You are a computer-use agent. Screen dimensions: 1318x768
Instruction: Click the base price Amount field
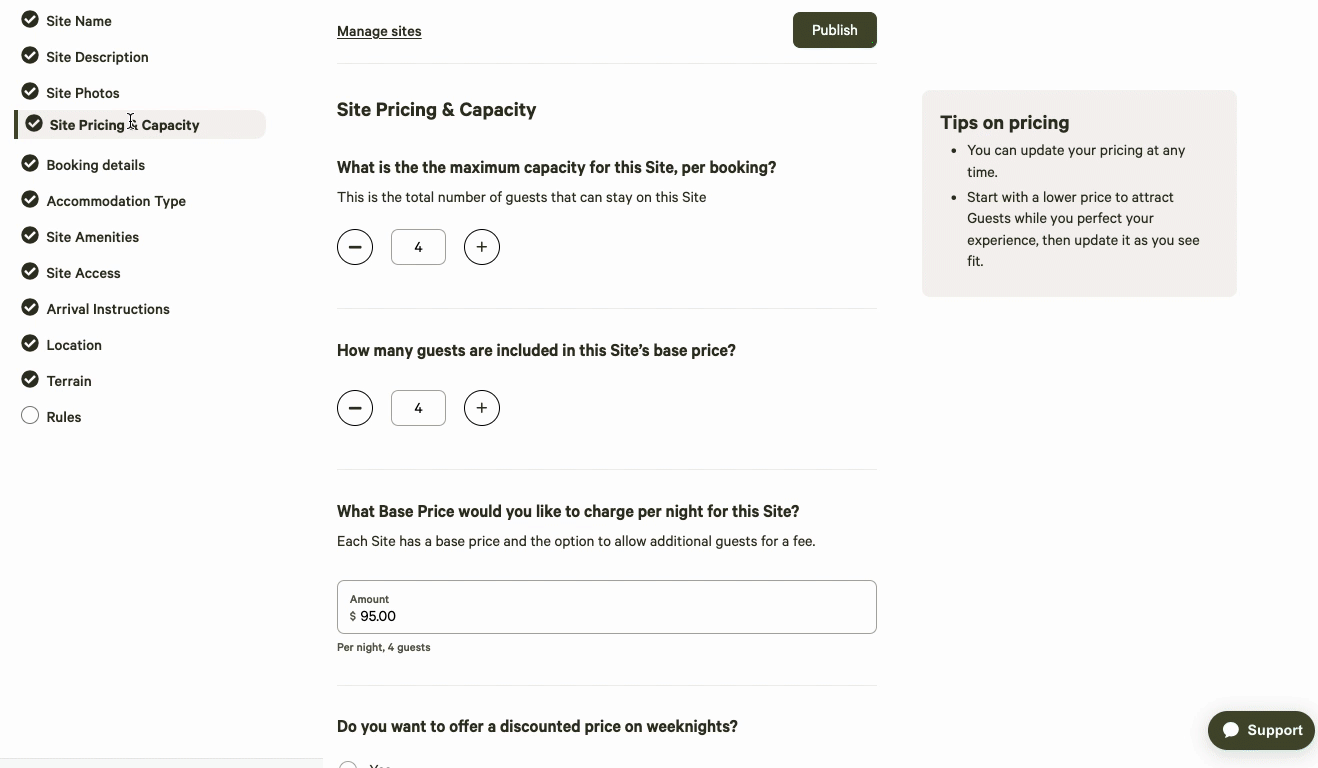pos(606,615)
